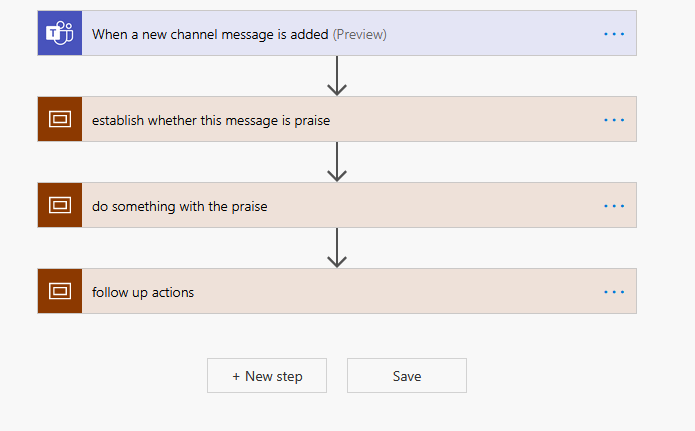Click the Microsoft Teams trigger icon
Viewport: 695px width, 431px height.
tap(59, 34)
